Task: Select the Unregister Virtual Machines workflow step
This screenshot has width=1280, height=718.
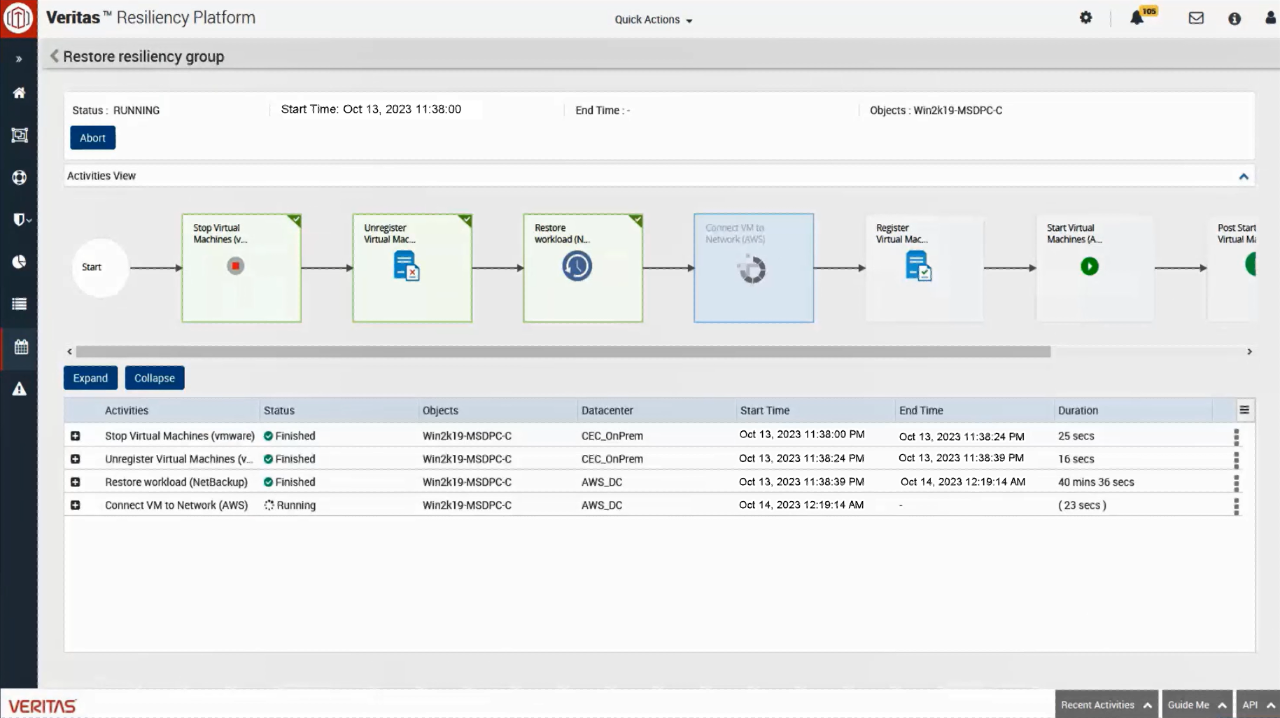Action: (x=412, y=268)
